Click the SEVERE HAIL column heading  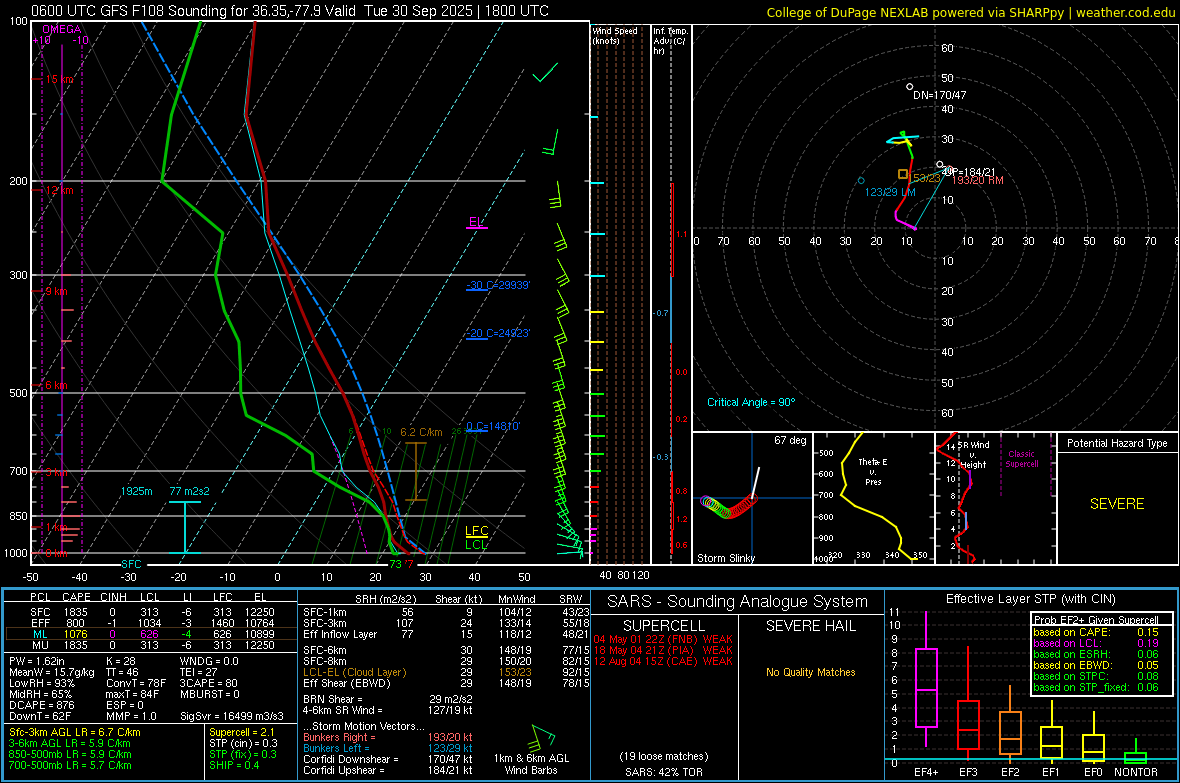tap(810, 626)
